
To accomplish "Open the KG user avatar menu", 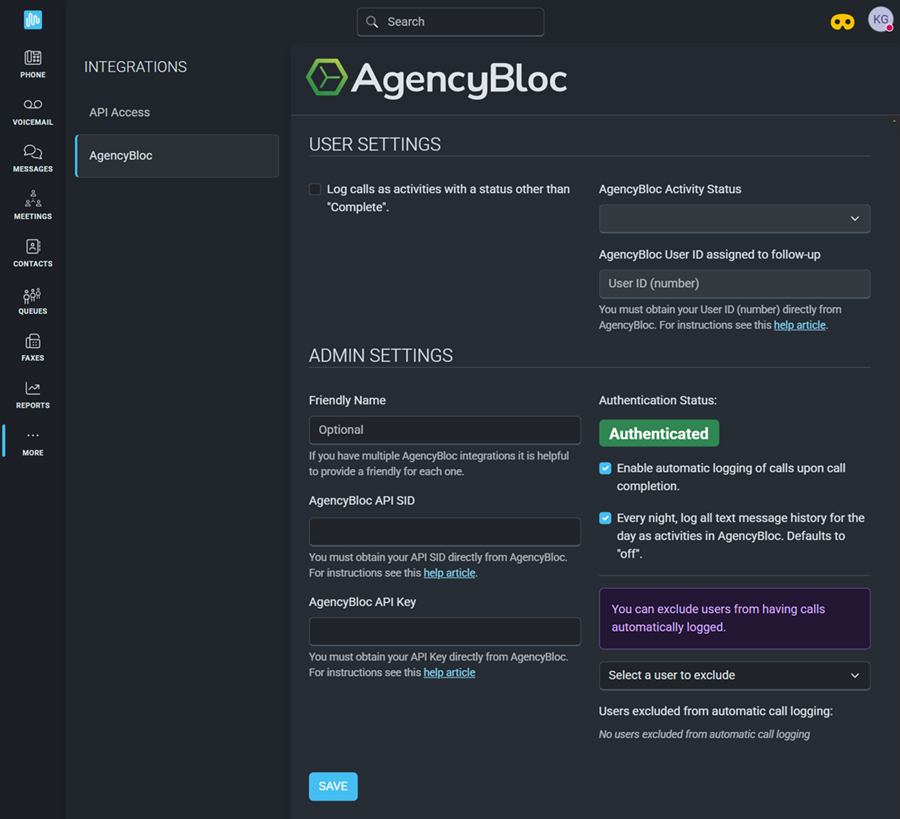I will [x=880, y=20].
